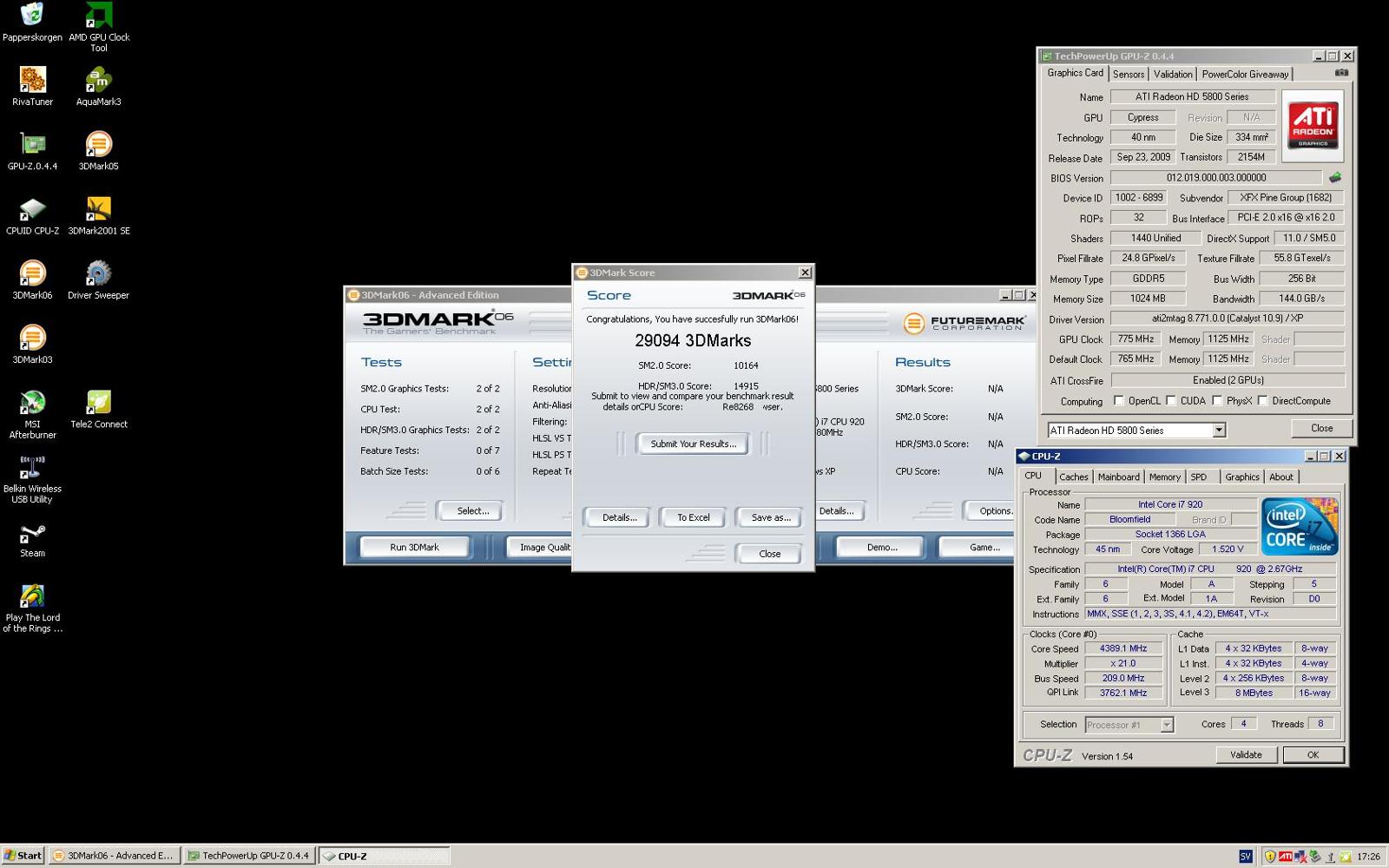Open MSI Afterburner desktop icon
Screen dimensions: 1389x868
click(32, 415)
